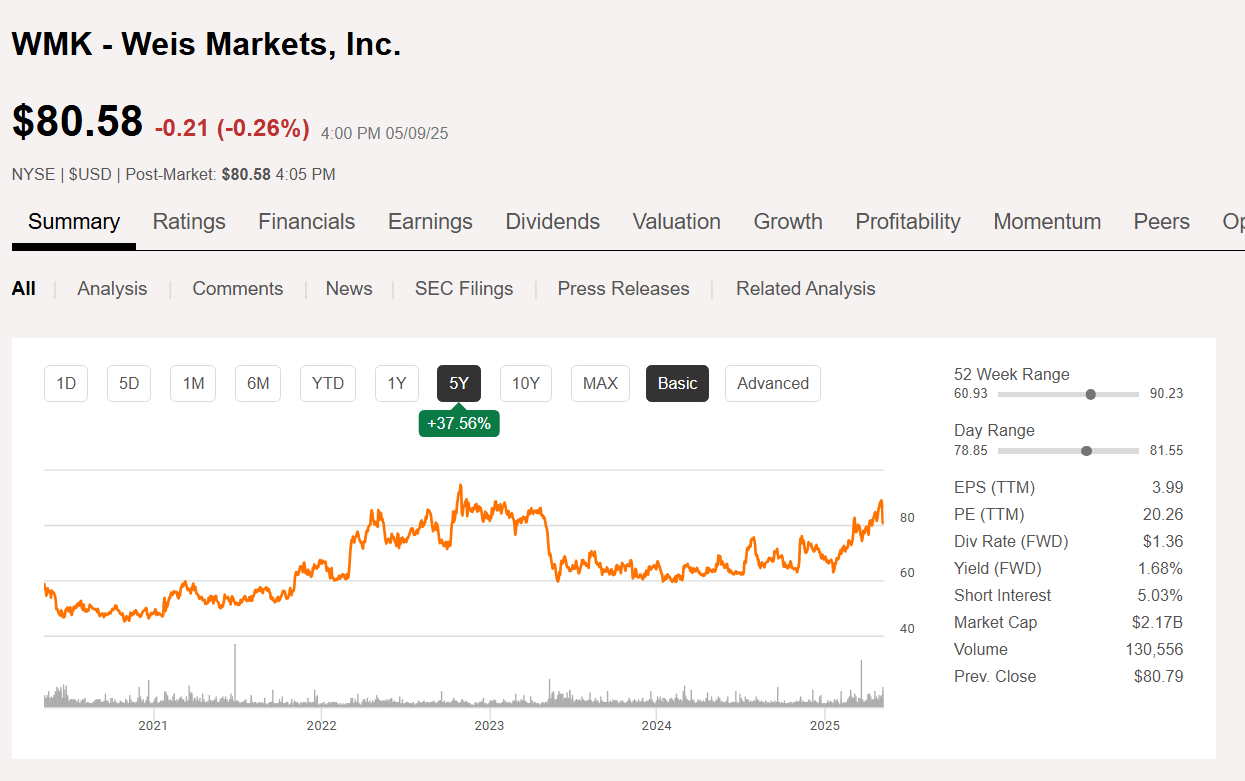The image size is (1245, 781).
Task: Go to the Dividends tab
Action: pyautogui.click(x=552, y=222)
